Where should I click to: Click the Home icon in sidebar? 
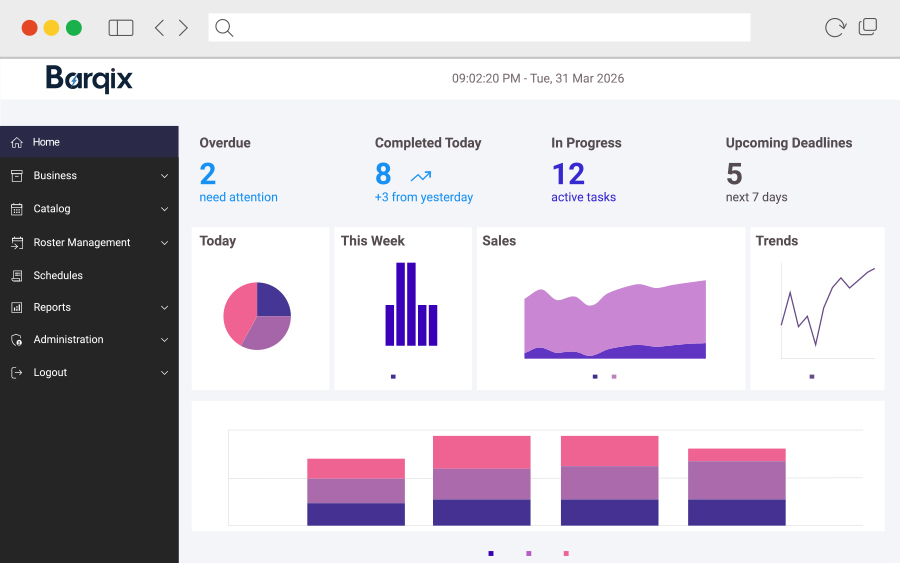pos(16,142)
